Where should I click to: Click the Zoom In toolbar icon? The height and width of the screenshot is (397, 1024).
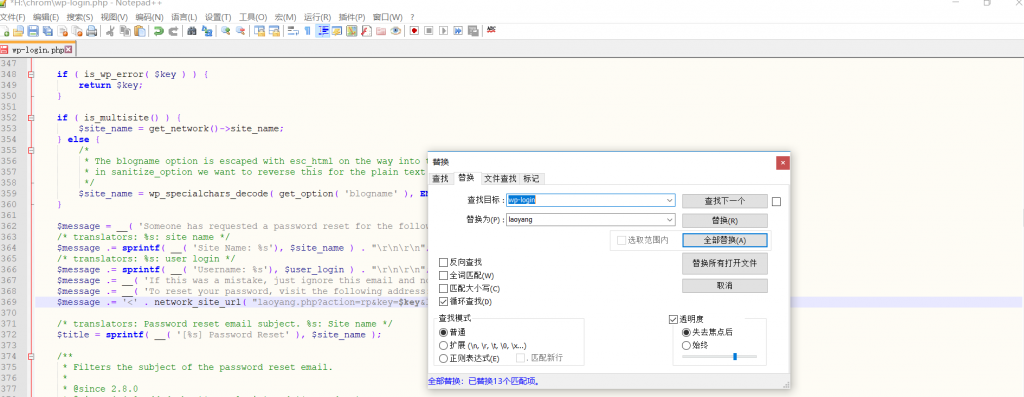[x=226, y=31]
